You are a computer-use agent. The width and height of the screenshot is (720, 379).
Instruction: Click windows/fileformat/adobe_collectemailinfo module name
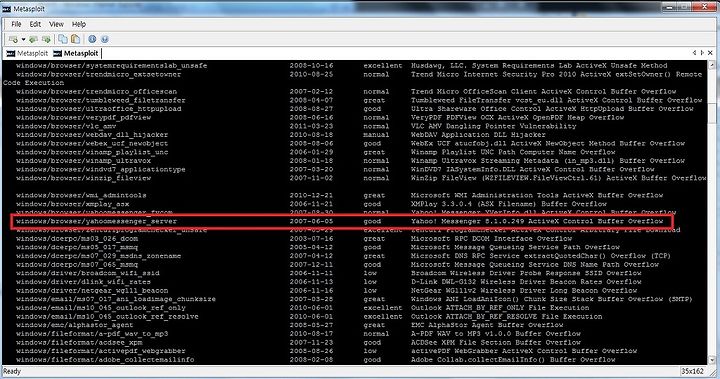(105, 360)
